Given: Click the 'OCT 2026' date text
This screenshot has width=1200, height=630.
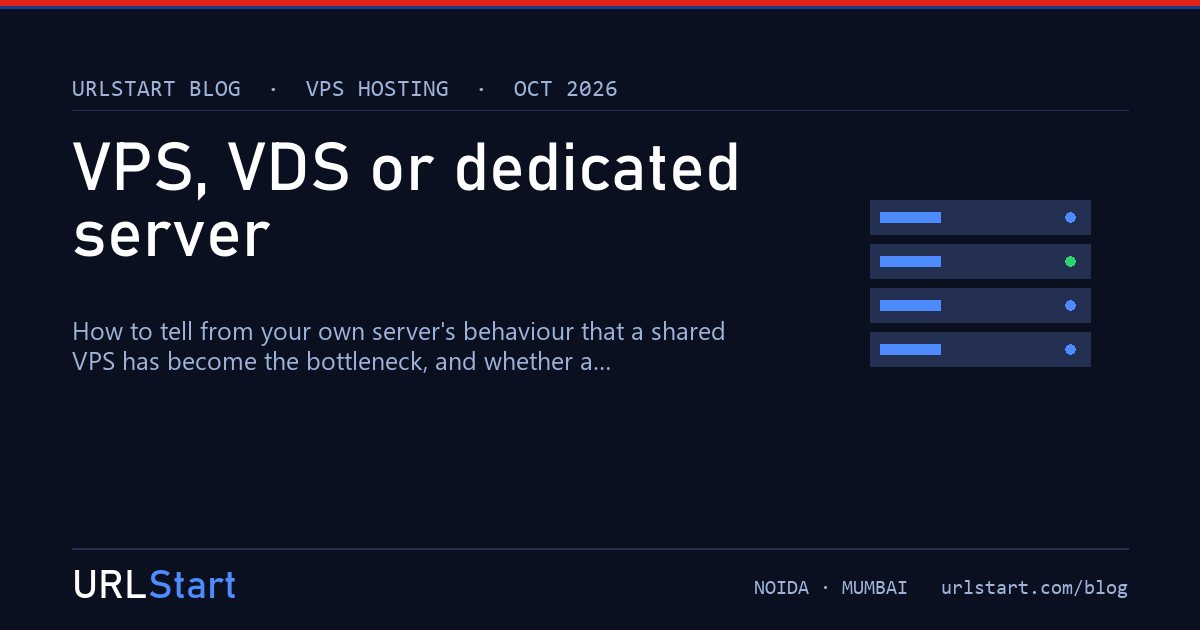Looking at the screenshot, I should [x=566, y=88].
